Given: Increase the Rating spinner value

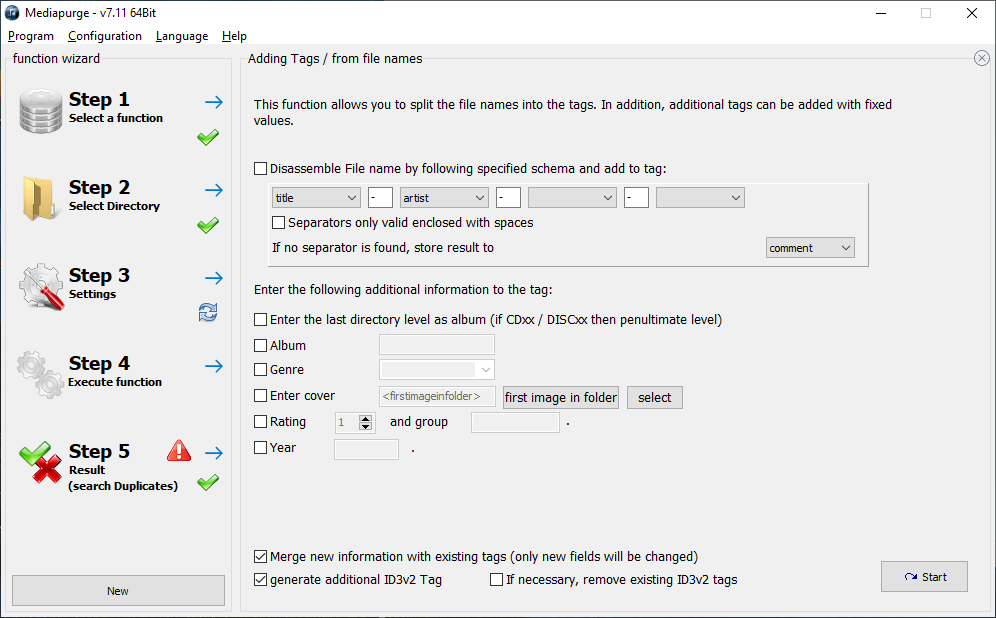Looking at the screenshot, I should pos(365,418).
